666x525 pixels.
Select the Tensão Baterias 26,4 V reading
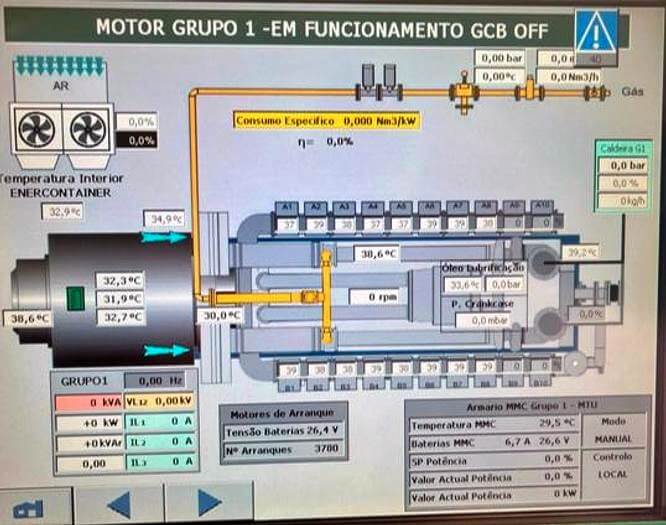pos(287,431)
